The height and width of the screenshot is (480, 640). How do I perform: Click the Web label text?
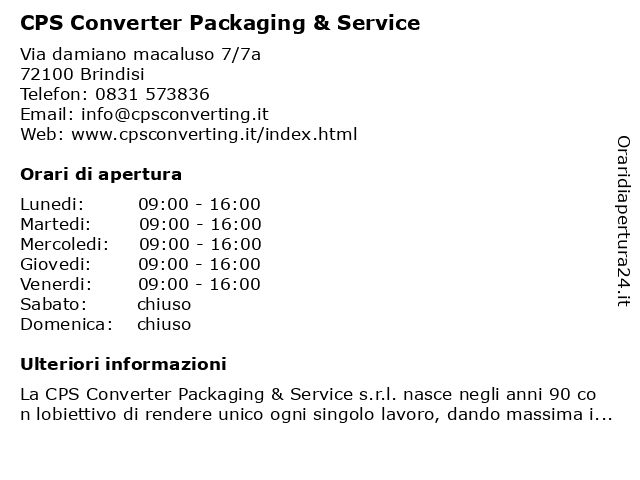[42, 134]
